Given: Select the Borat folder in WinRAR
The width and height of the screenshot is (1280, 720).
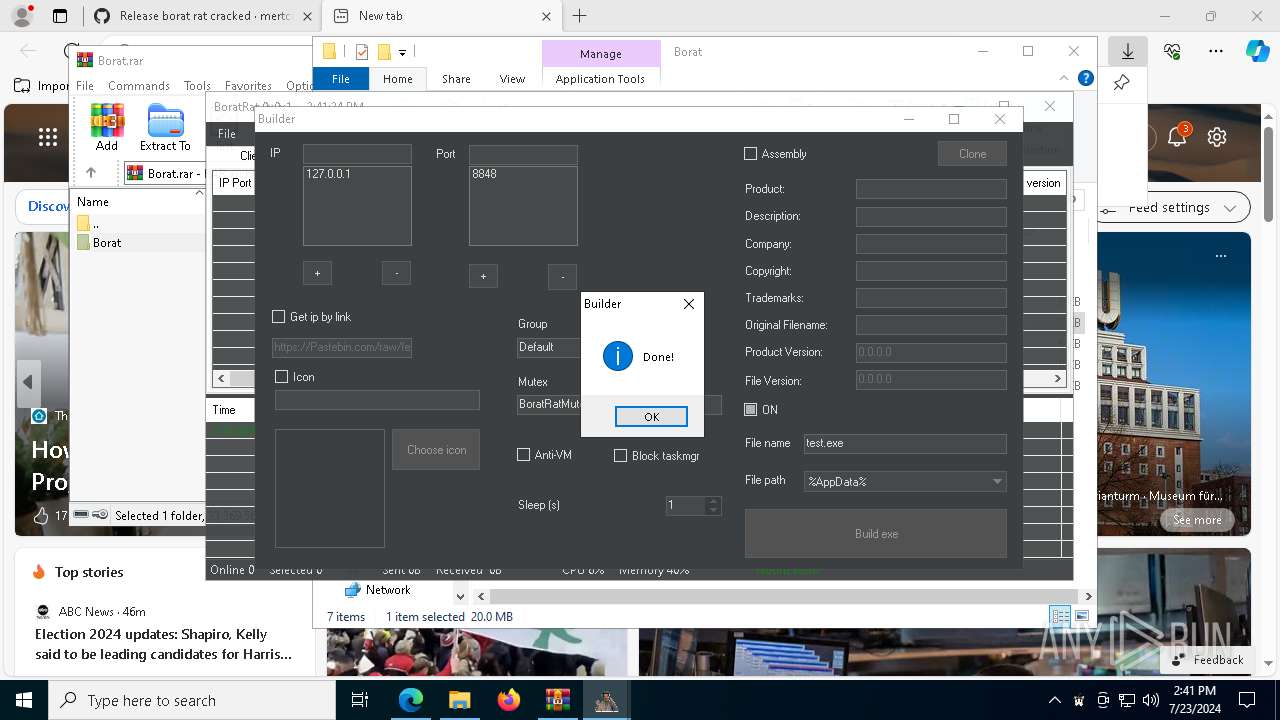Looking at the screenshot, I should pyautogui.click(x=107, y=243).
